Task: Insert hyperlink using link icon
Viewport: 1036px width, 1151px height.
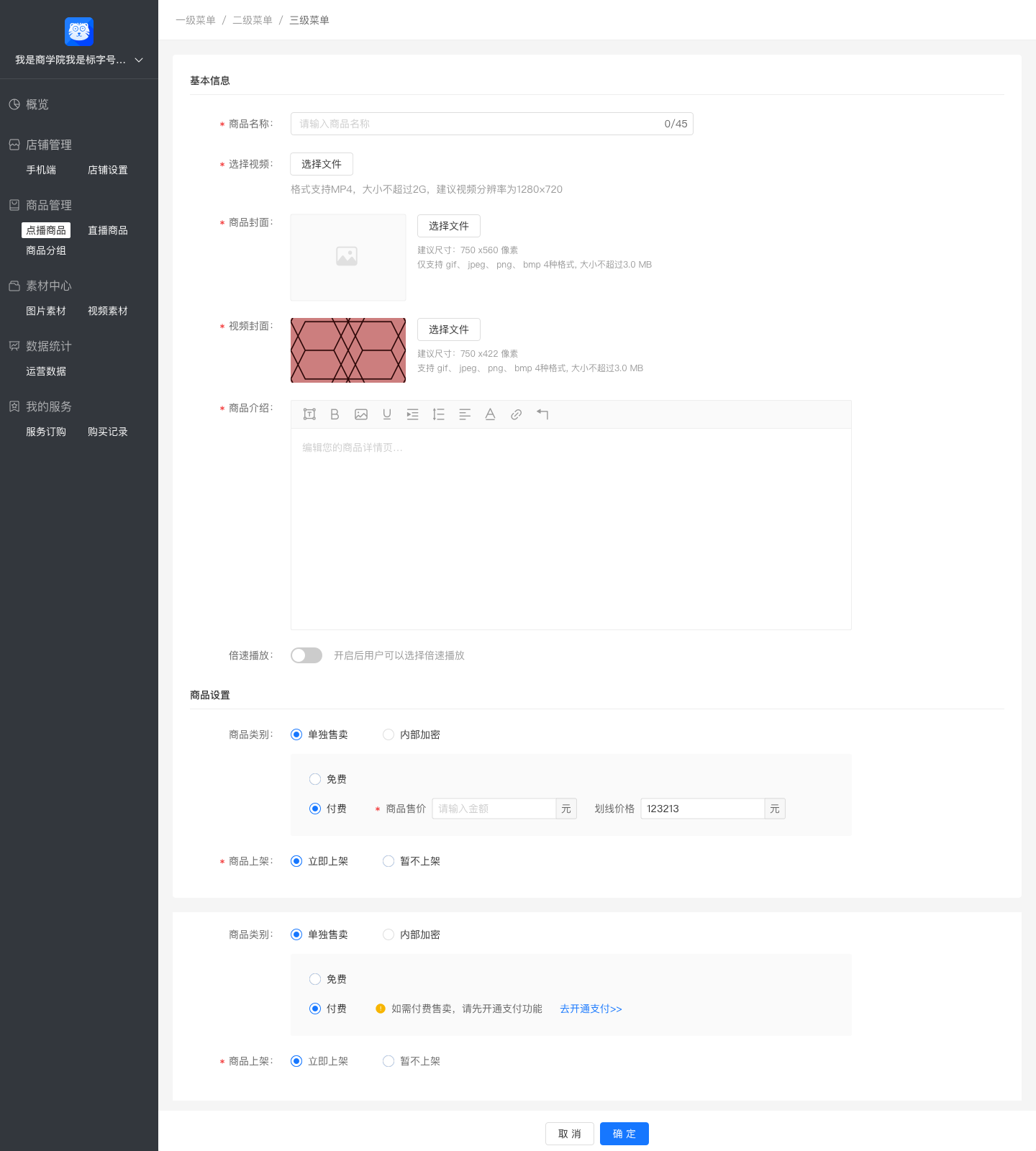Action: (x=516, y=414)
